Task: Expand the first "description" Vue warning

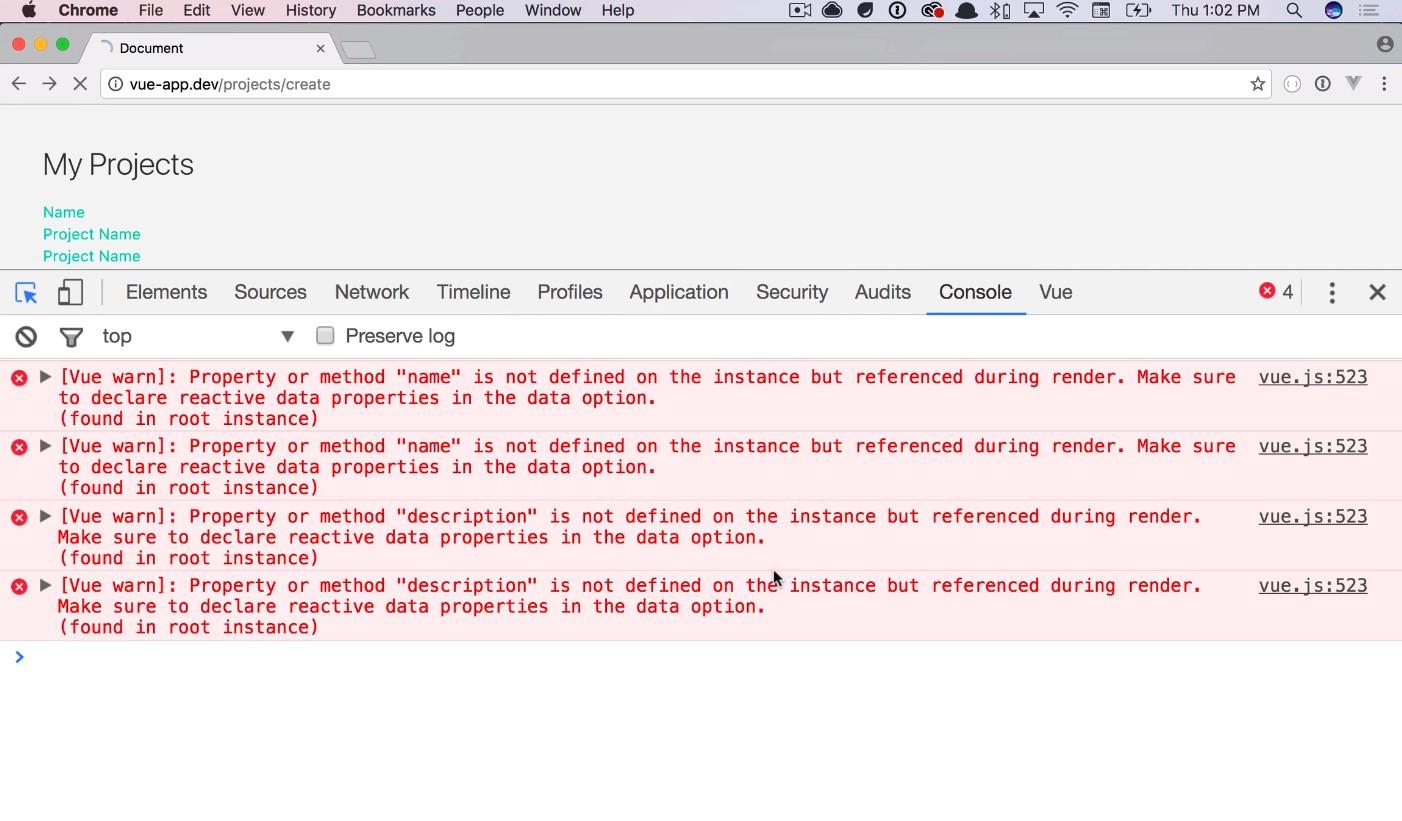Action: click(x=45, y=516)
